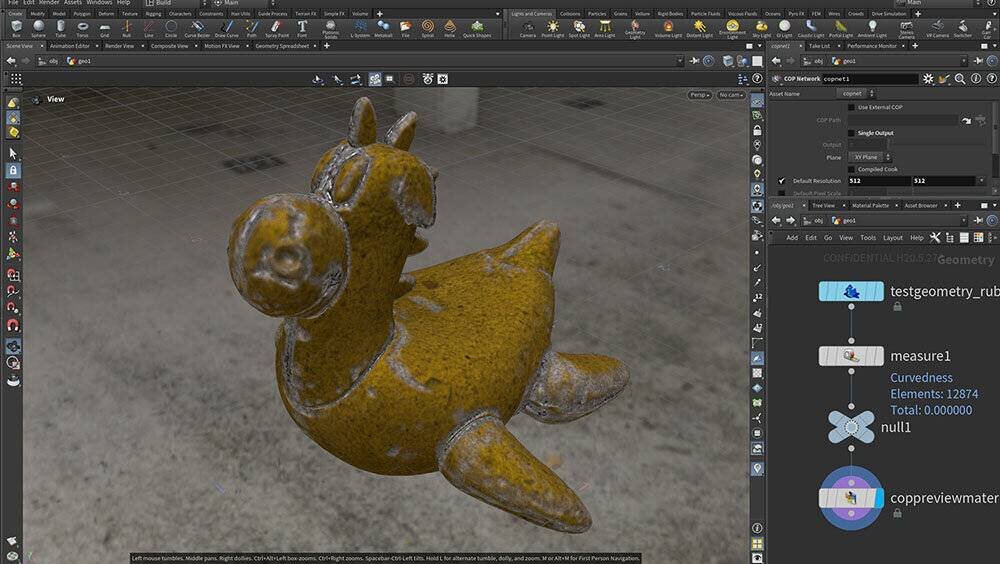The height and width of the screenshot is (564, 1000).
Task: Add a Camera from the shelf
Action: 527,28
